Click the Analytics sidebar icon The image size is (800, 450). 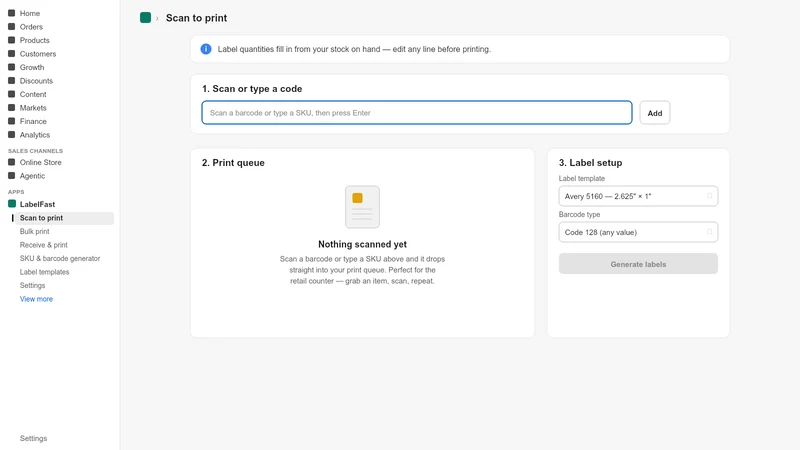point(11,135)
